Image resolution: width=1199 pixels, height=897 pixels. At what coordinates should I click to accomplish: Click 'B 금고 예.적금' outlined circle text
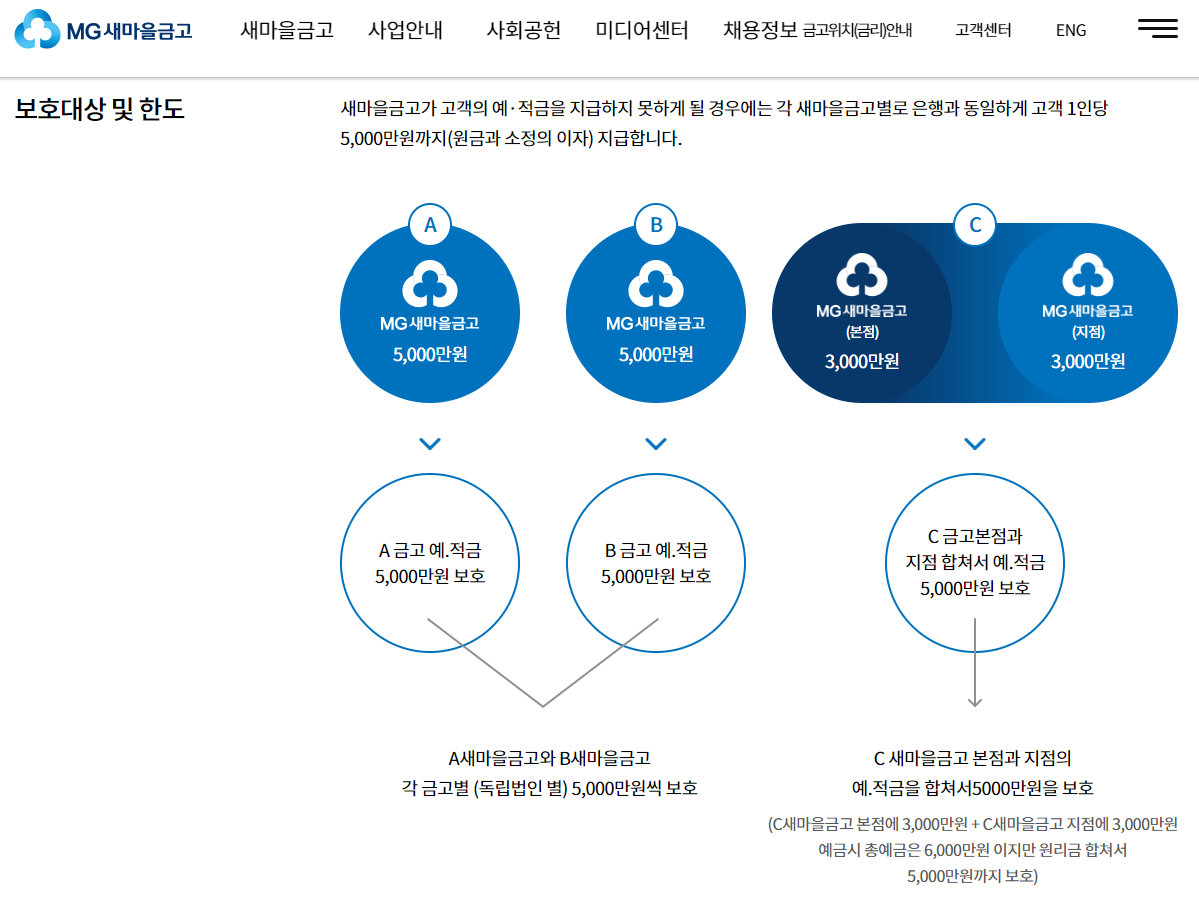[x=656, y=550]
